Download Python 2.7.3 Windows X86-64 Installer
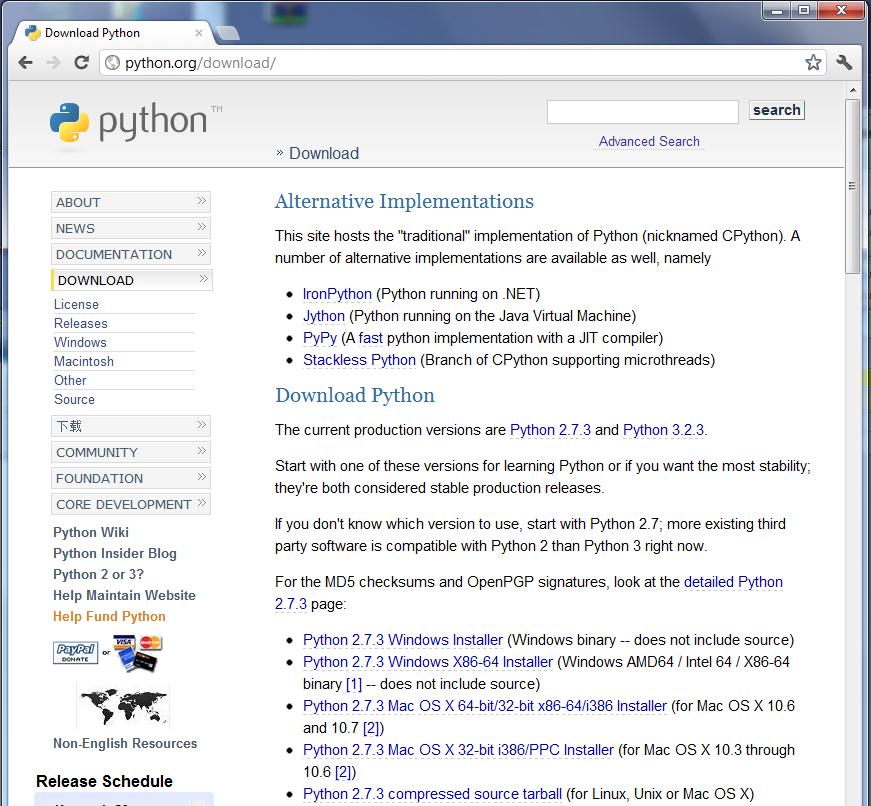 (428, 662)
